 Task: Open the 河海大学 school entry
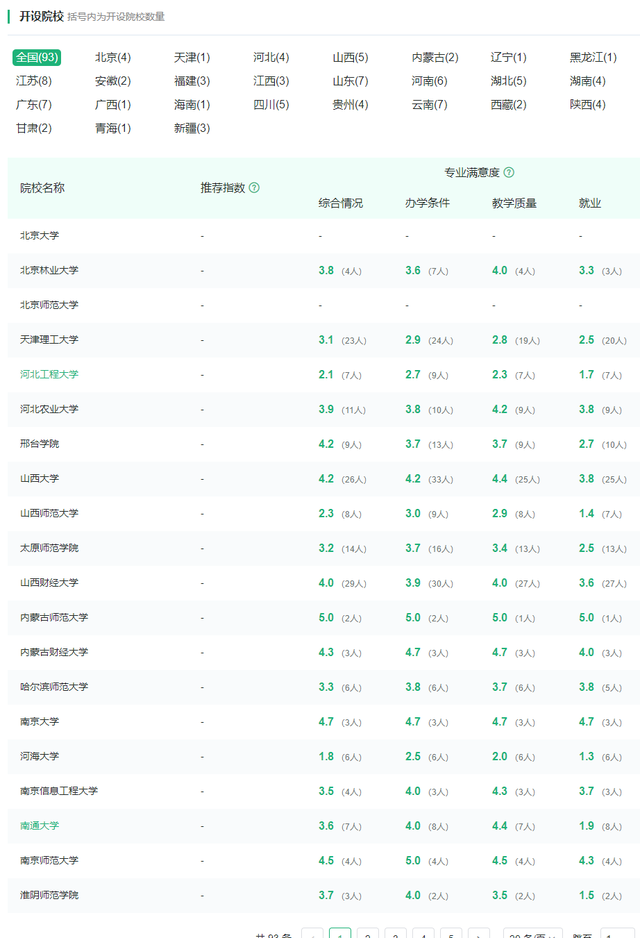point(39,756)
